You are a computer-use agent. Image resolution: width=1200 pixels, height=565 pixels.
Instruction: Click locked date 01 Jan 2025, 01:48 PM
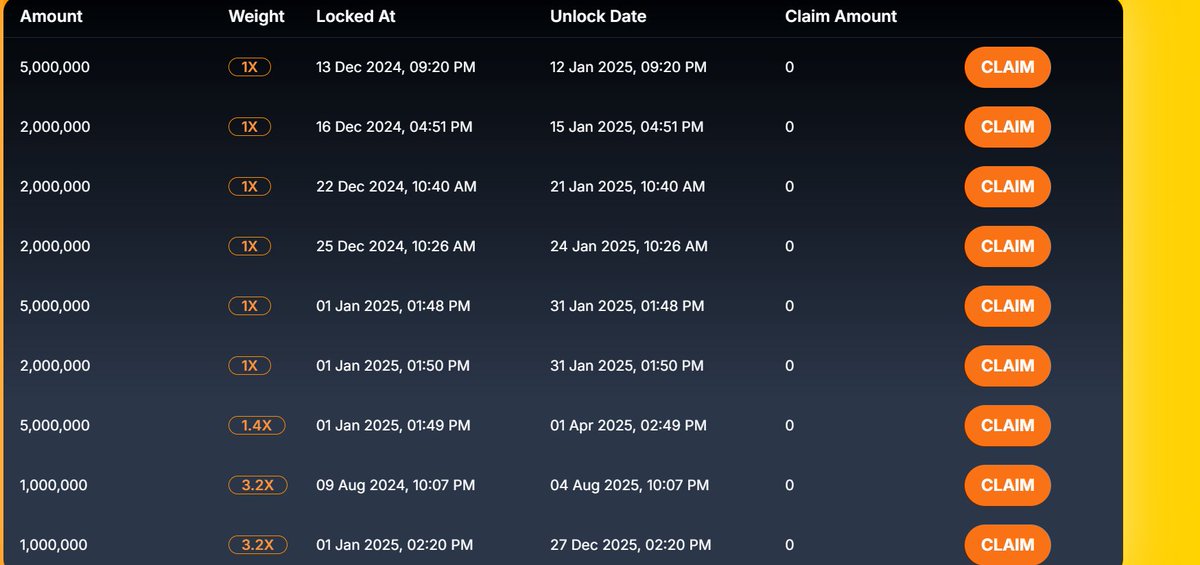[x=393, y=306]
